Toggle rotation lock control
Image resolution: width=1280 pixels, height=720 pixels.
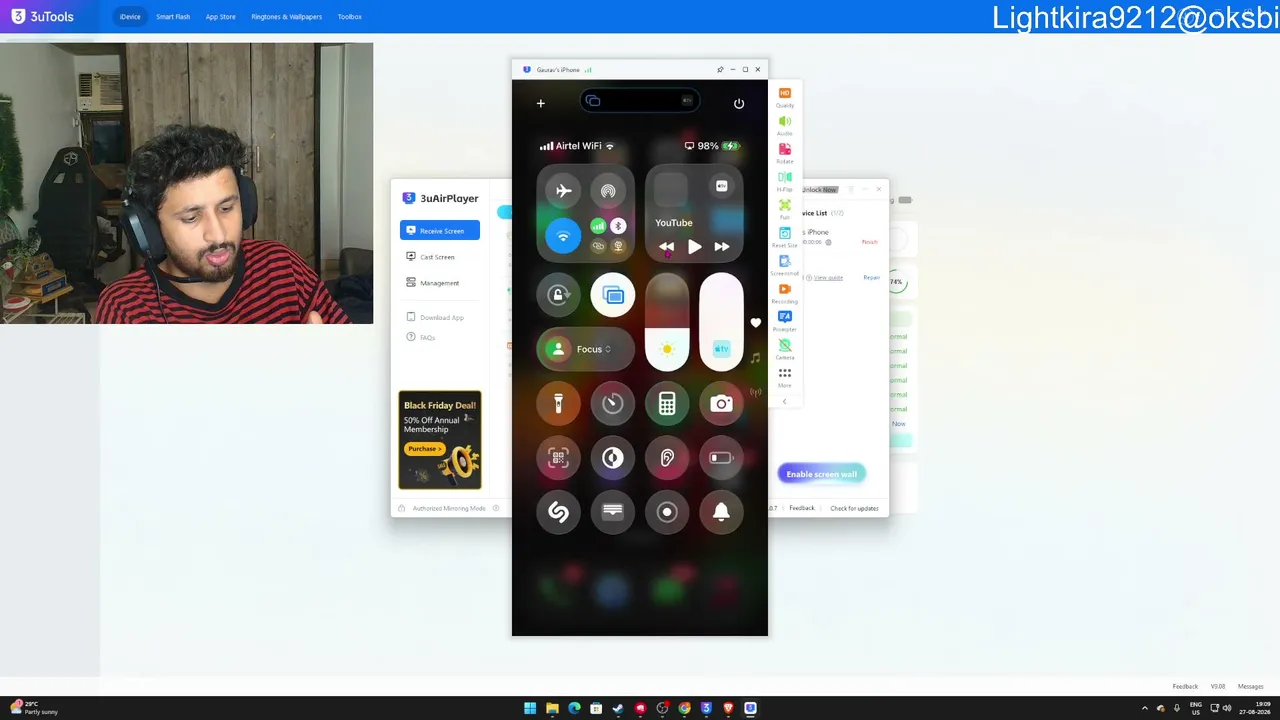pos(558,295)
